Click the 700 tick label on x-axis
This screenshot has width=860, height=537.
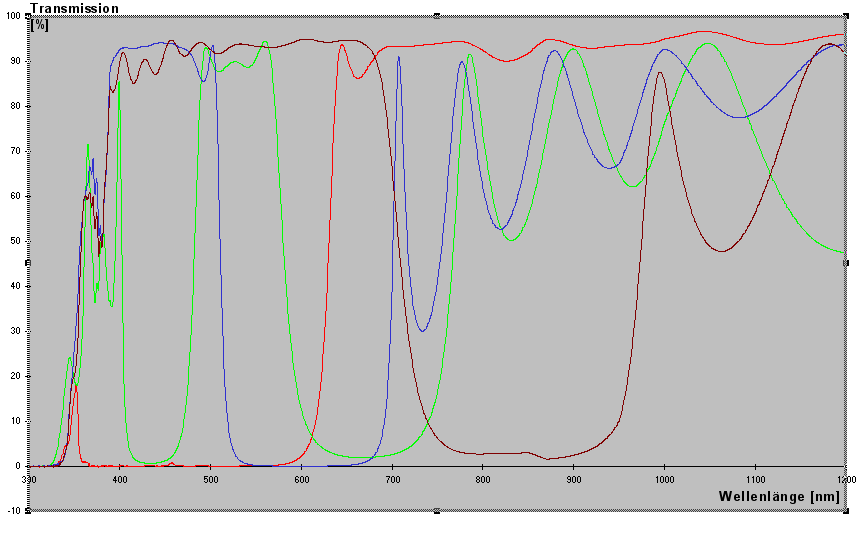[x=392, y=479]
